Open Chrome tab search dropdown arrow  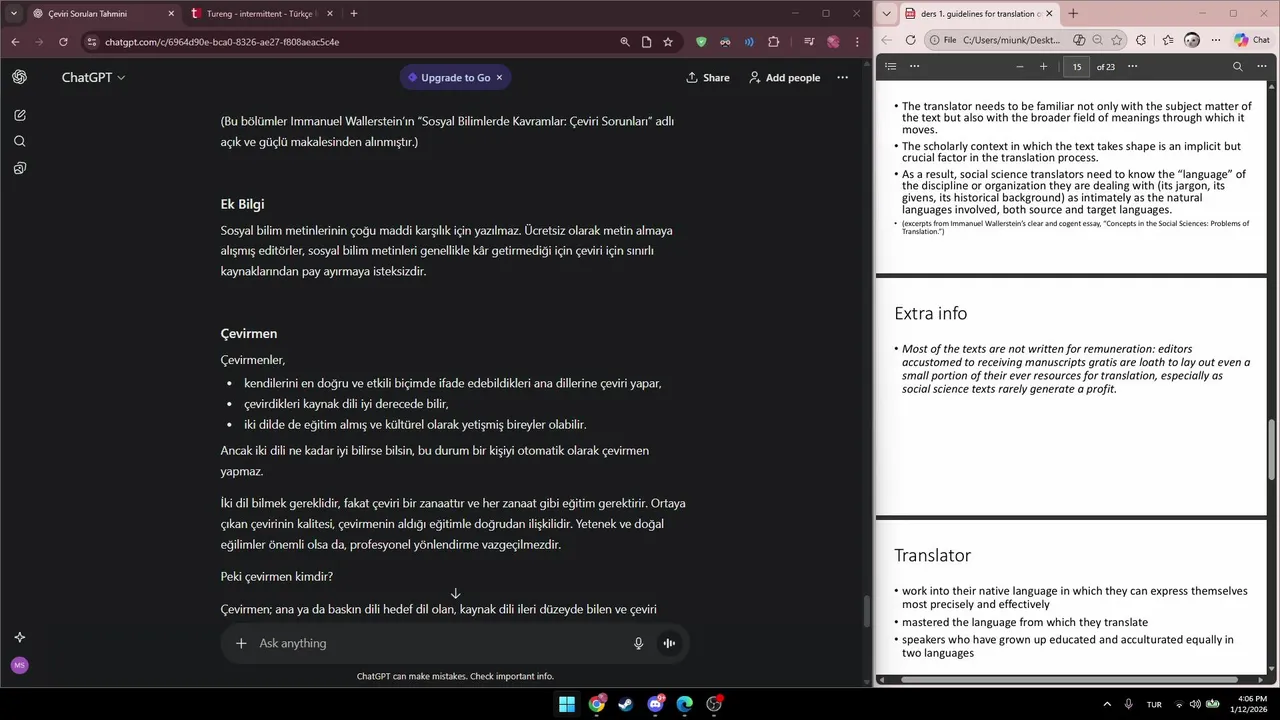13,13
